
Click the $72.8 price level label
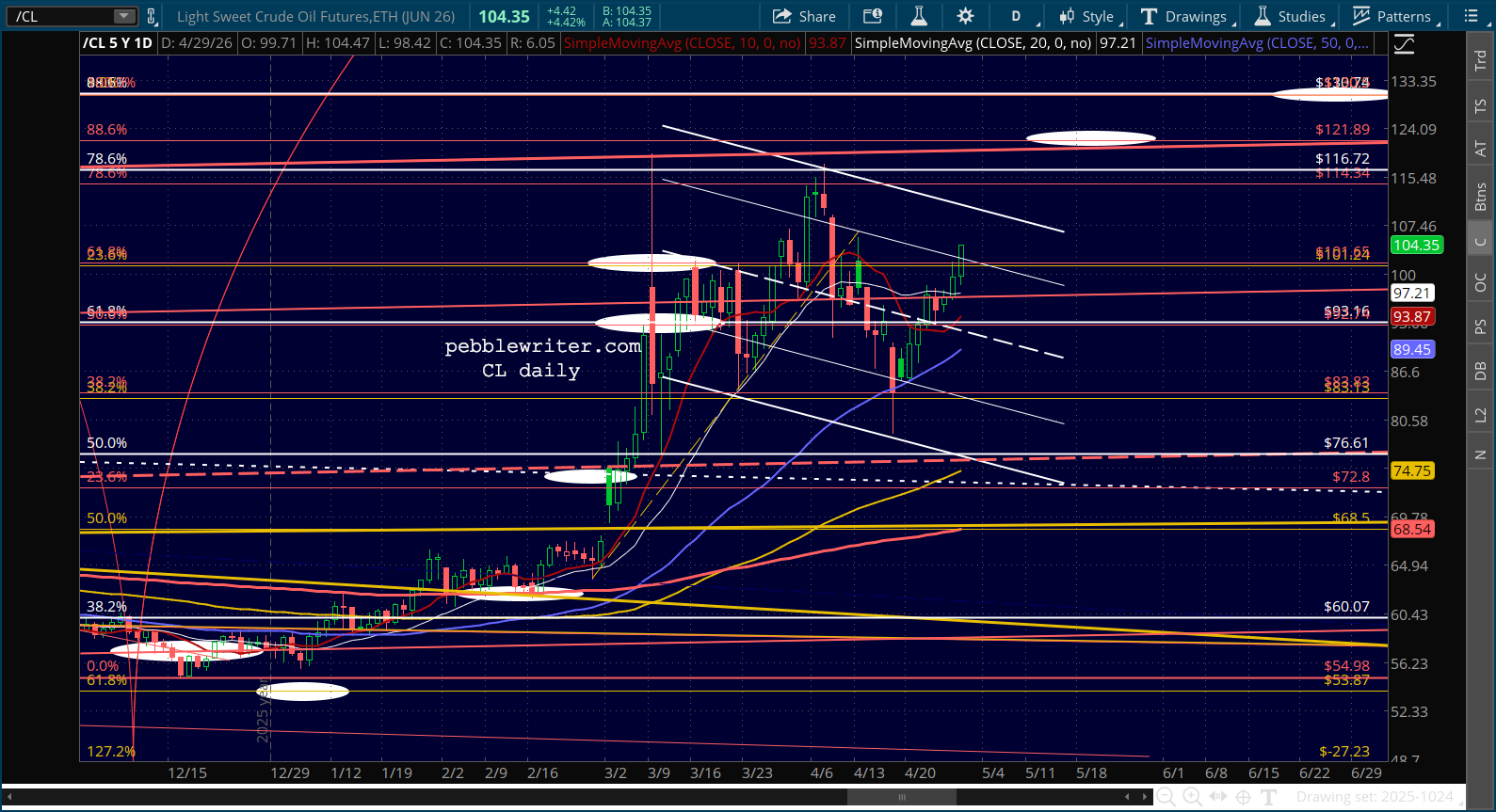coord(1351,477)
